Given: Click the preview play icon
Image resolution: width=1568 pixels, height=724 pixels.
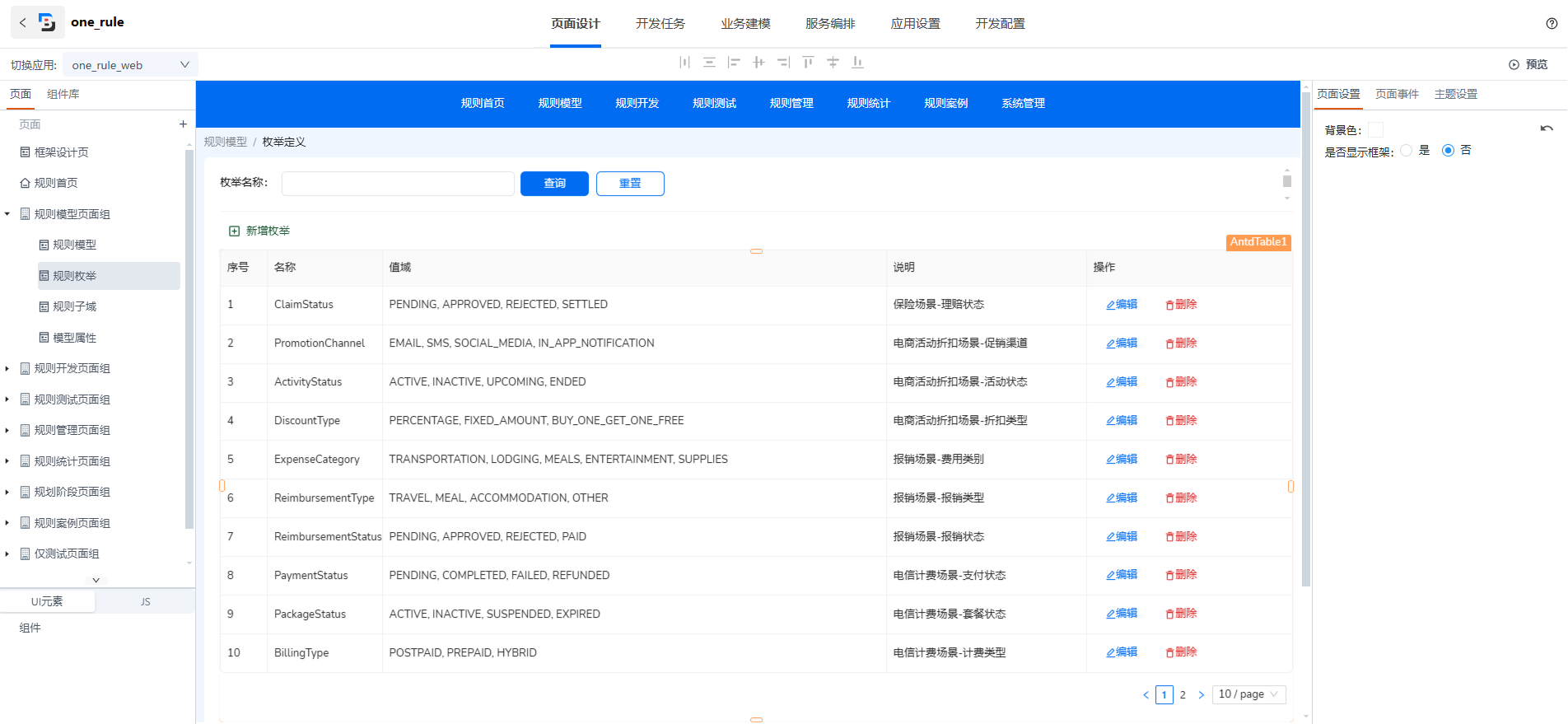Looking at the screenshot, I should tap(1514, 64).
